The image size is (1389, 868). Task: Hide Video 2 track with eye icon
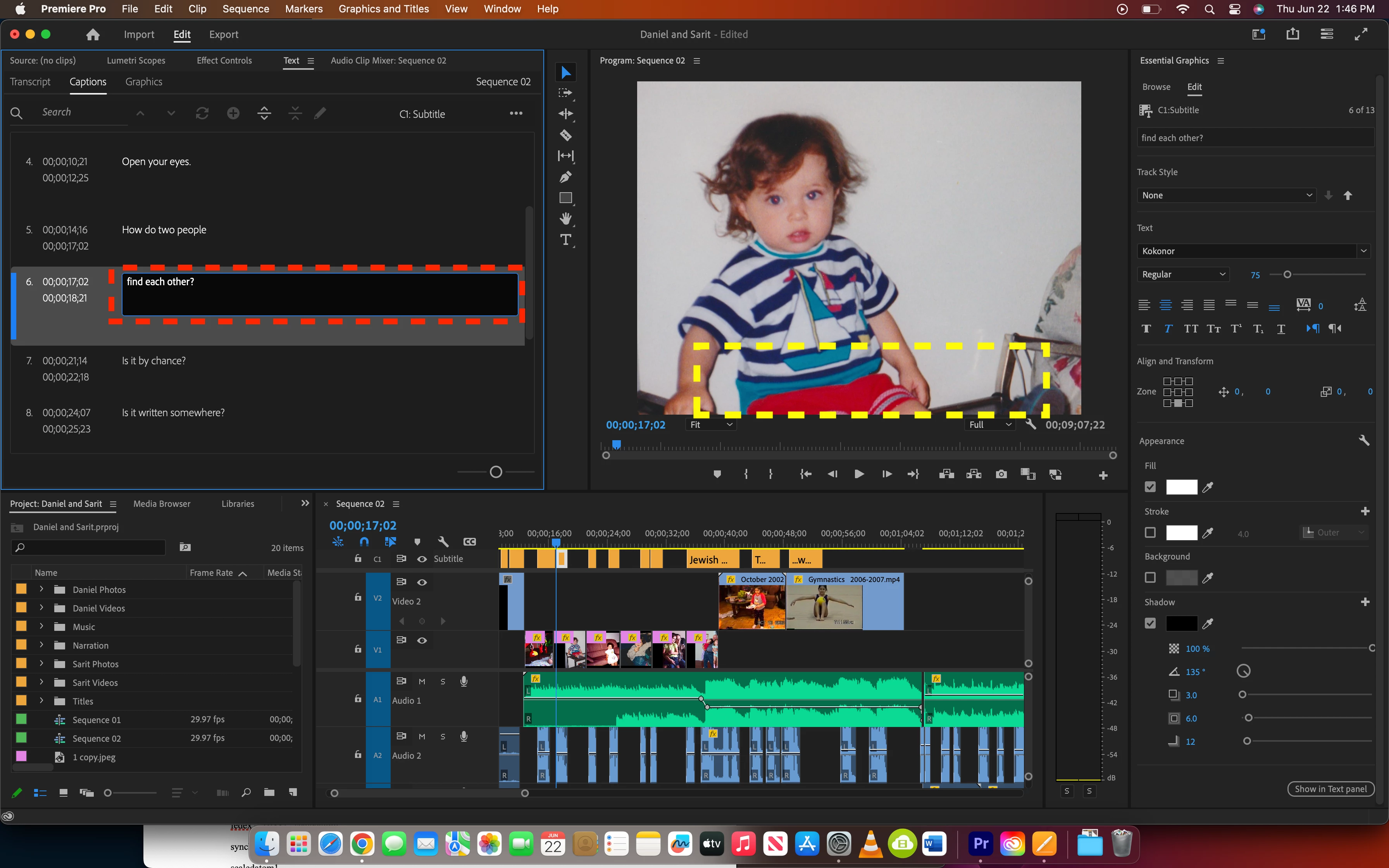click(x=422, y=582)
